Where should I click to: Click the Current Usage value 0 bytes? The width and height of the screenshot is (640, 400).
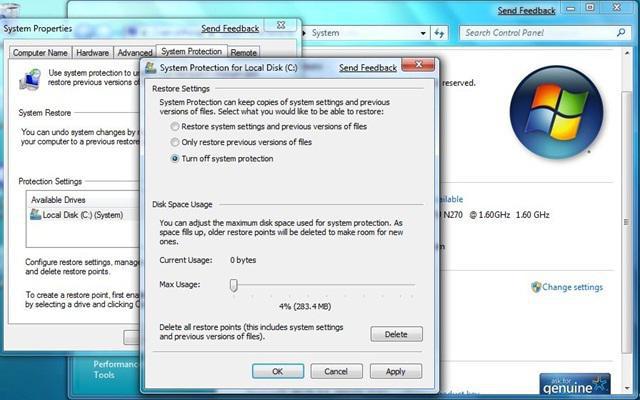(243, 260)
